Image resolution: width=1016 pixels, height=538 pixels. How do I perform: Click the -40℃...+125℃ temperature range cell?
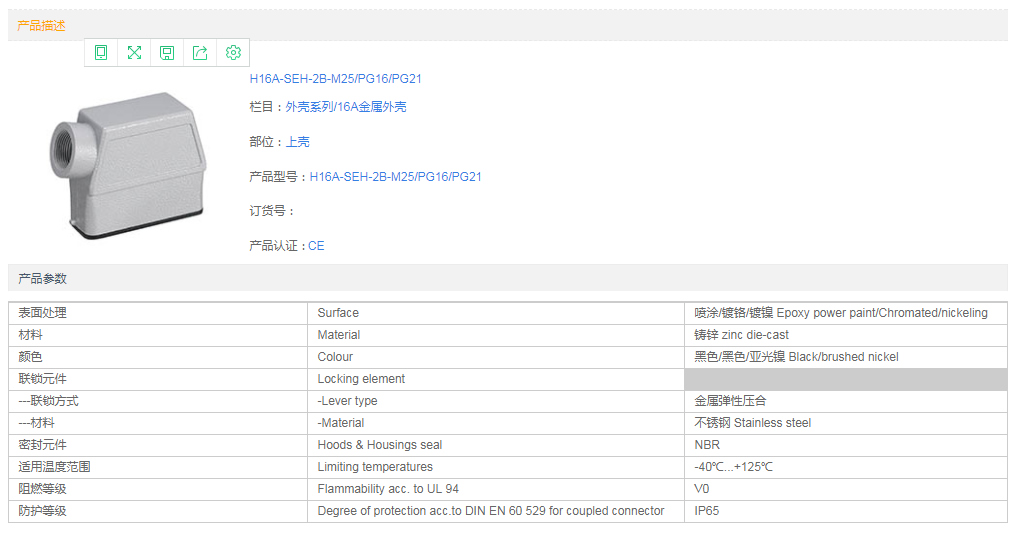[x=733, y=467]
